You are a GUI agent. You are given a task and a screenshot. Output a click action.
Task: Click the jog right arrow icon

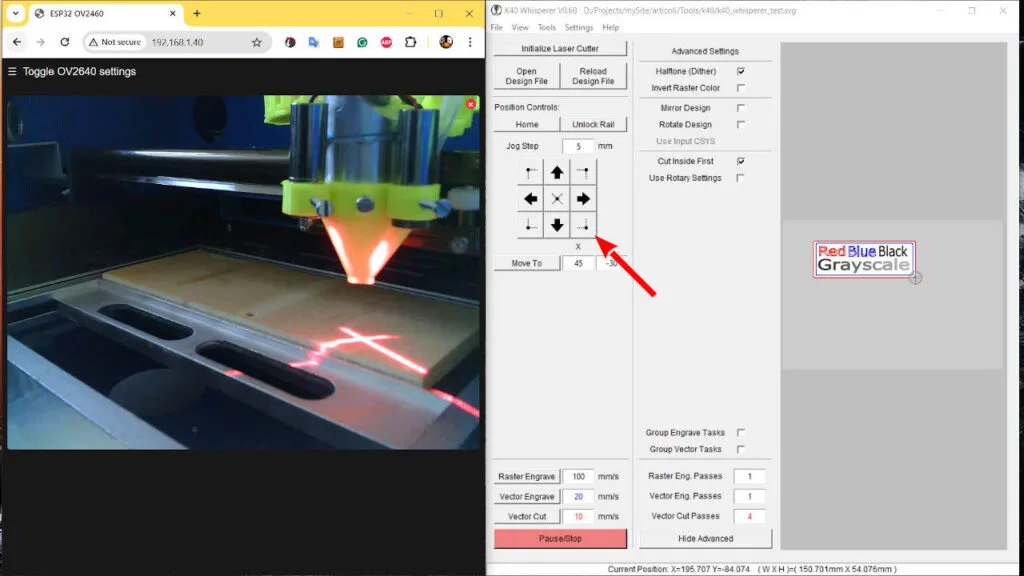(584, 198)
